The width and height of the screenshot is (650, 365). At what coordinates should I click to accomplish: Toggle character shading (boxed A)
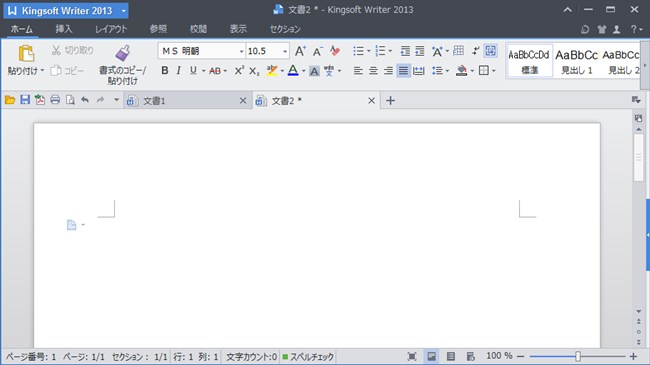[314, 71]
